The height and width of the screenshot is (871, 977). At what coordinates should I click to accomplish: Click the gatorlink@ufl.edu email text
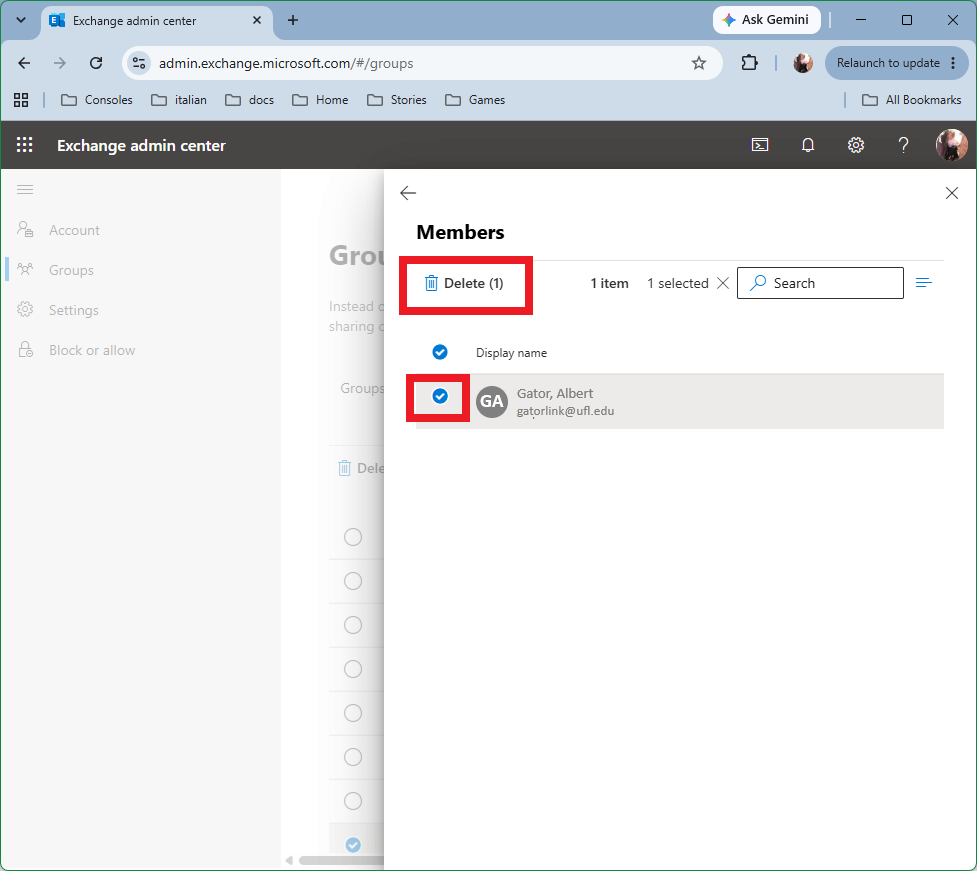point(565,411)
